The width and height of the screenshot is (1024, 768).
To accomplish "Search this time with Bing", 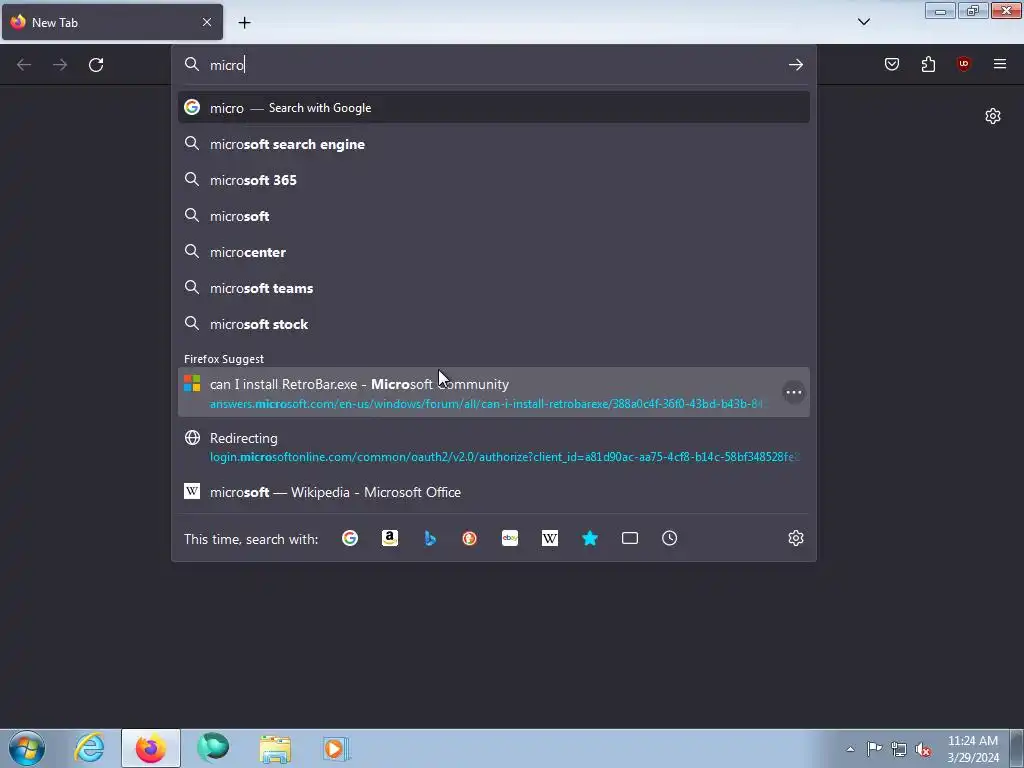I will pyautogui.click(x=430, y=538).
